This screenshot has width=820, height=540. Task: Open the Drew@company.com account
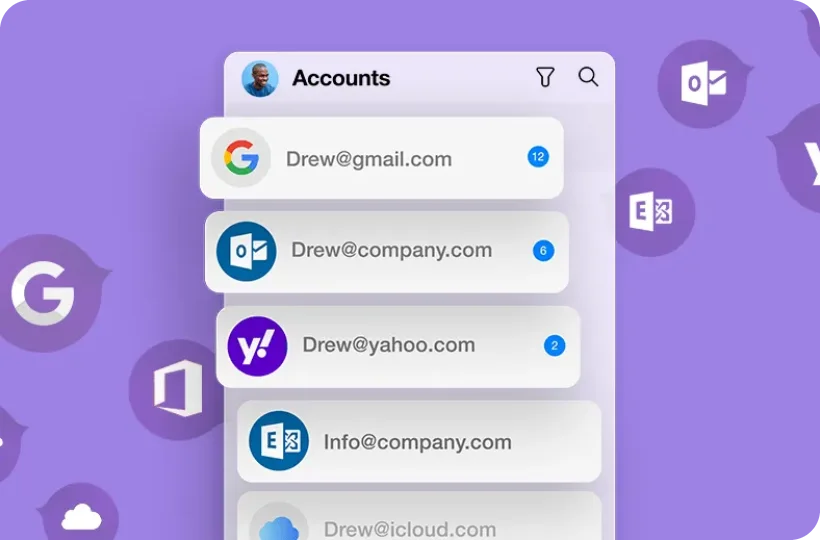pos(387,252)
